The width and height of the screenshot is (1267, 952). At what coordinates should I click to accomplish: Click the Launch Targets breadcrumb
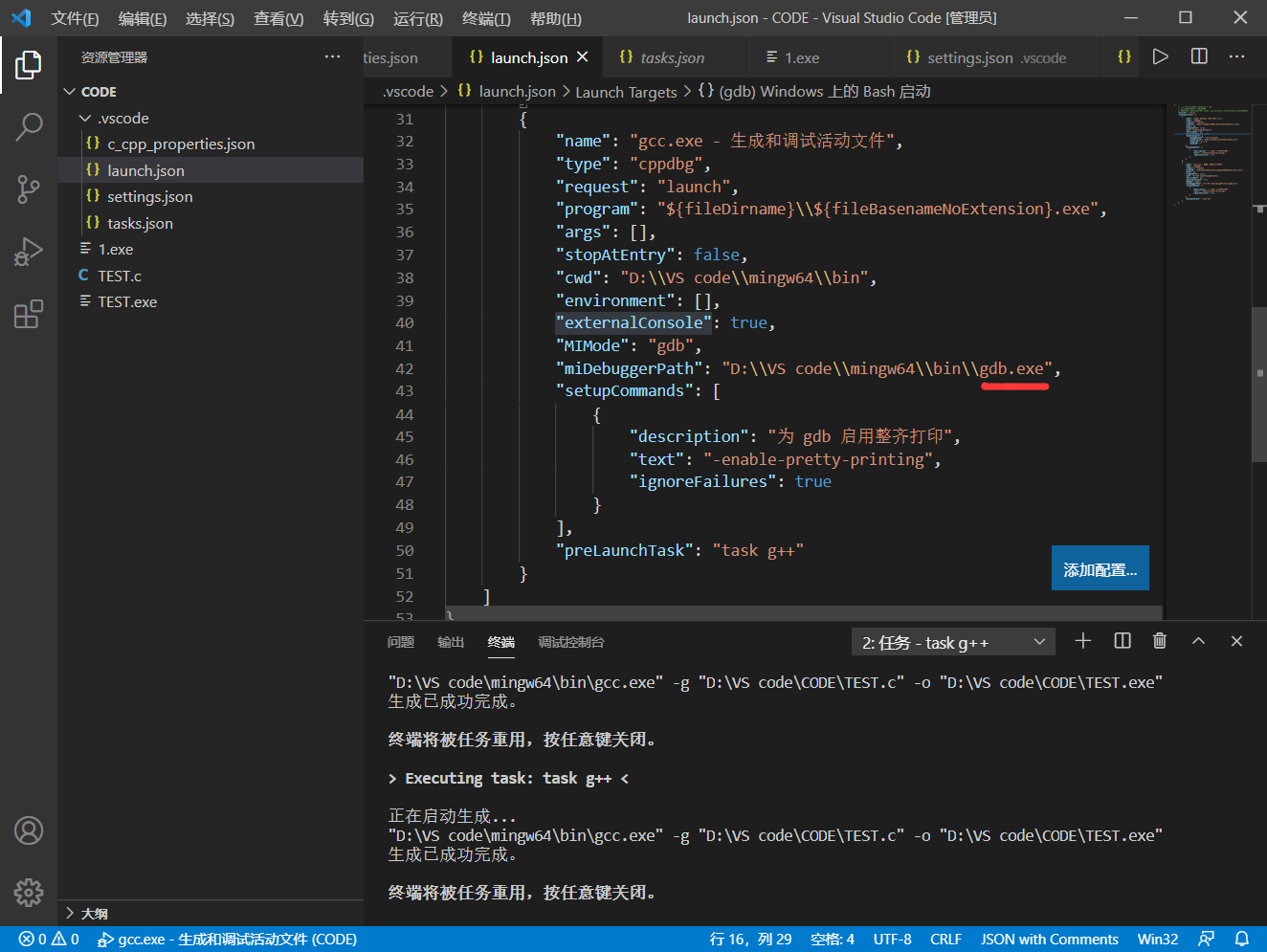[626, 92]
